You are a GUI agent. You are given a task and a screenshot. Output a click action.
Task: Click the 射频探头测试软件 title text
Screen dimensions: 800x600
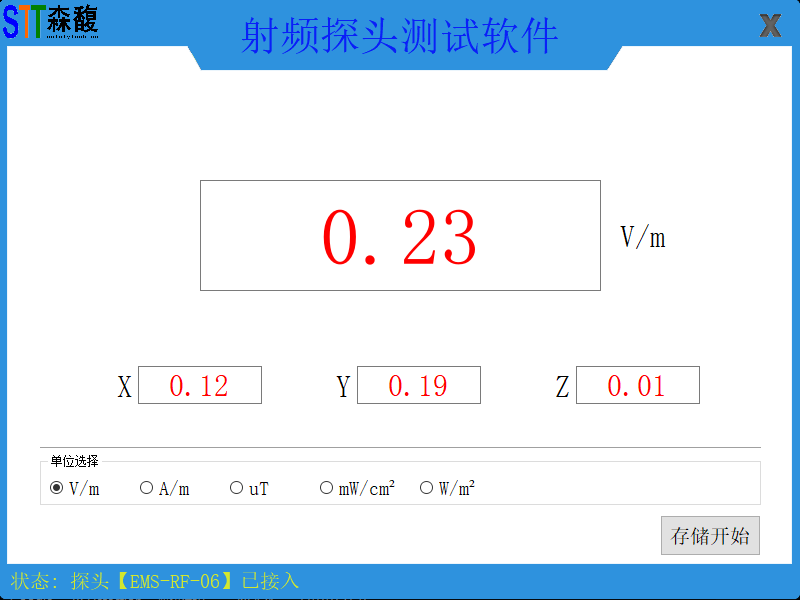400,33
